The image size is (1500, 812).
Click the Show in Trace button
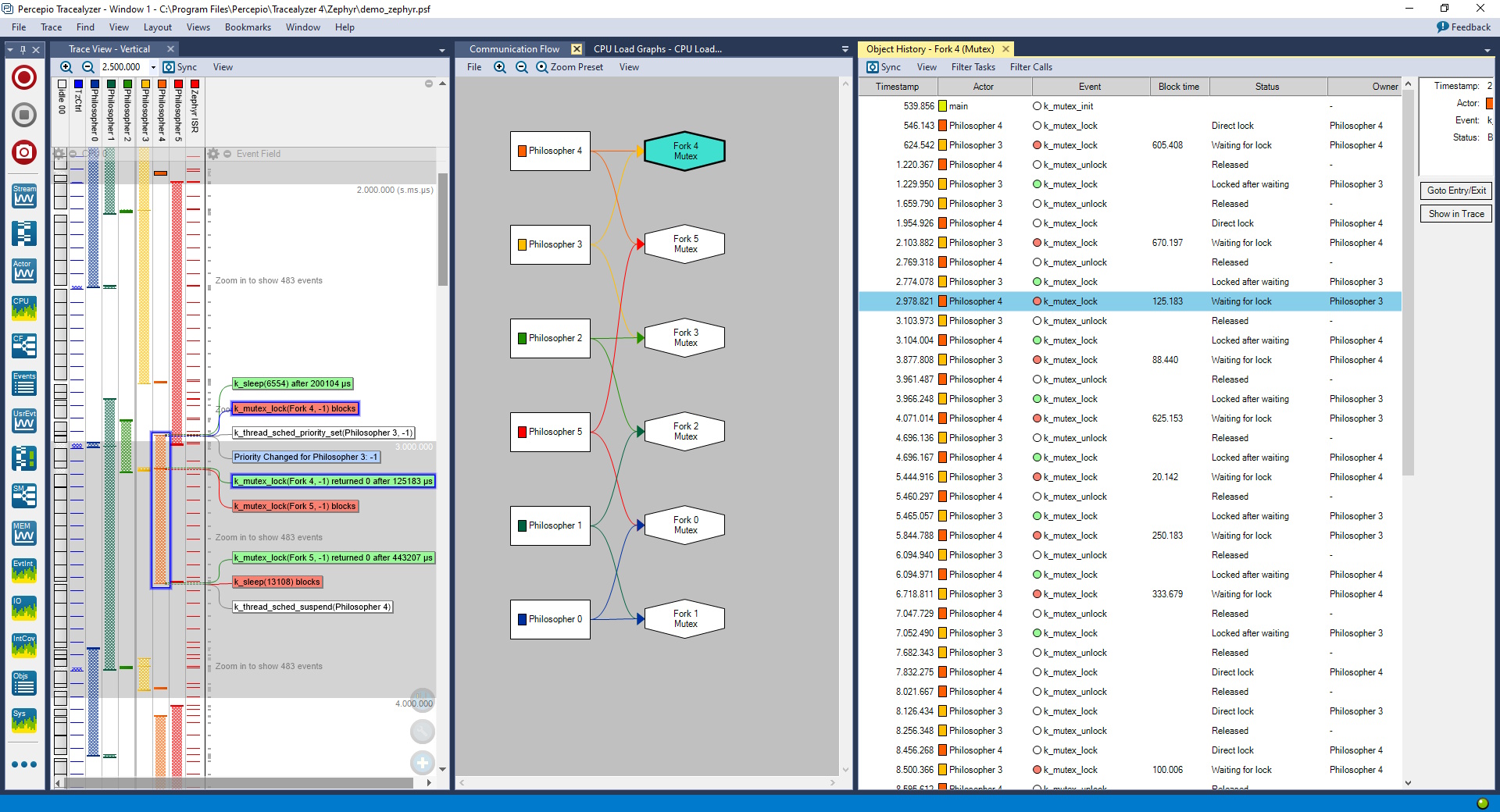1455,214
